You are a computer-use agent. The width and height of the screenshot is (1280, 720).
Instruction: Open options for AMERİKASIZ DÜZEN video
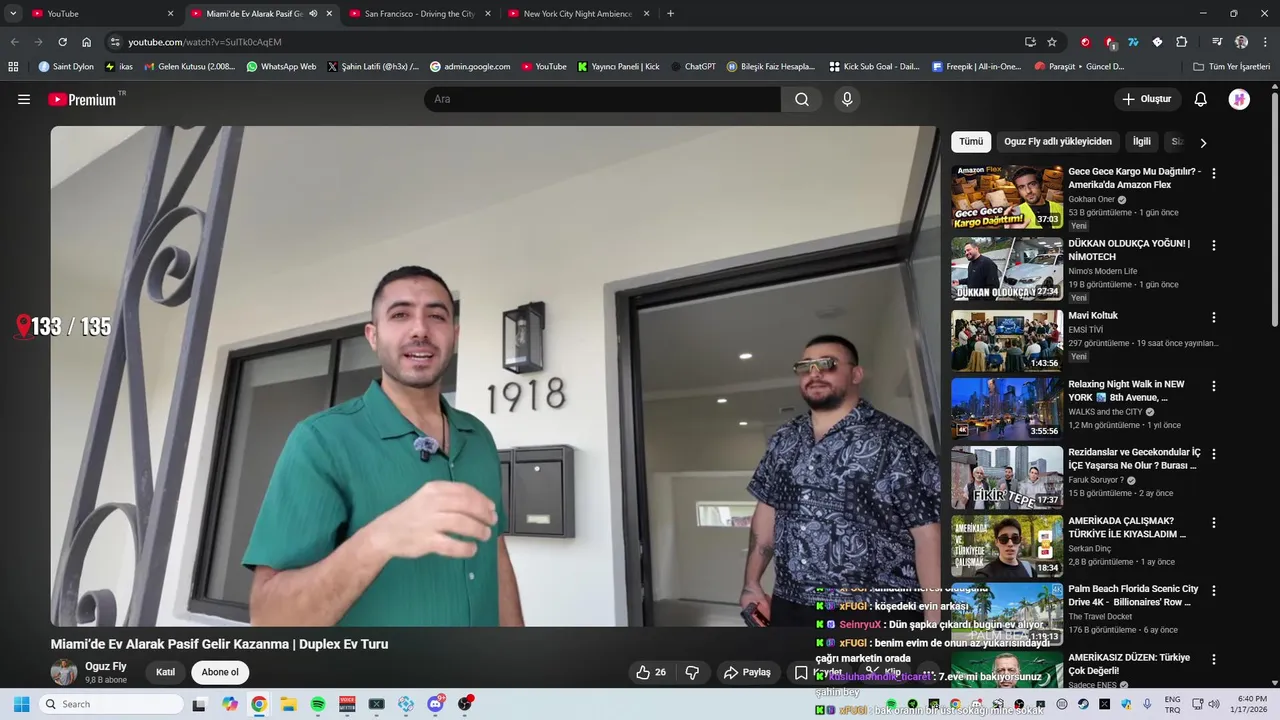pos(1214,660)
